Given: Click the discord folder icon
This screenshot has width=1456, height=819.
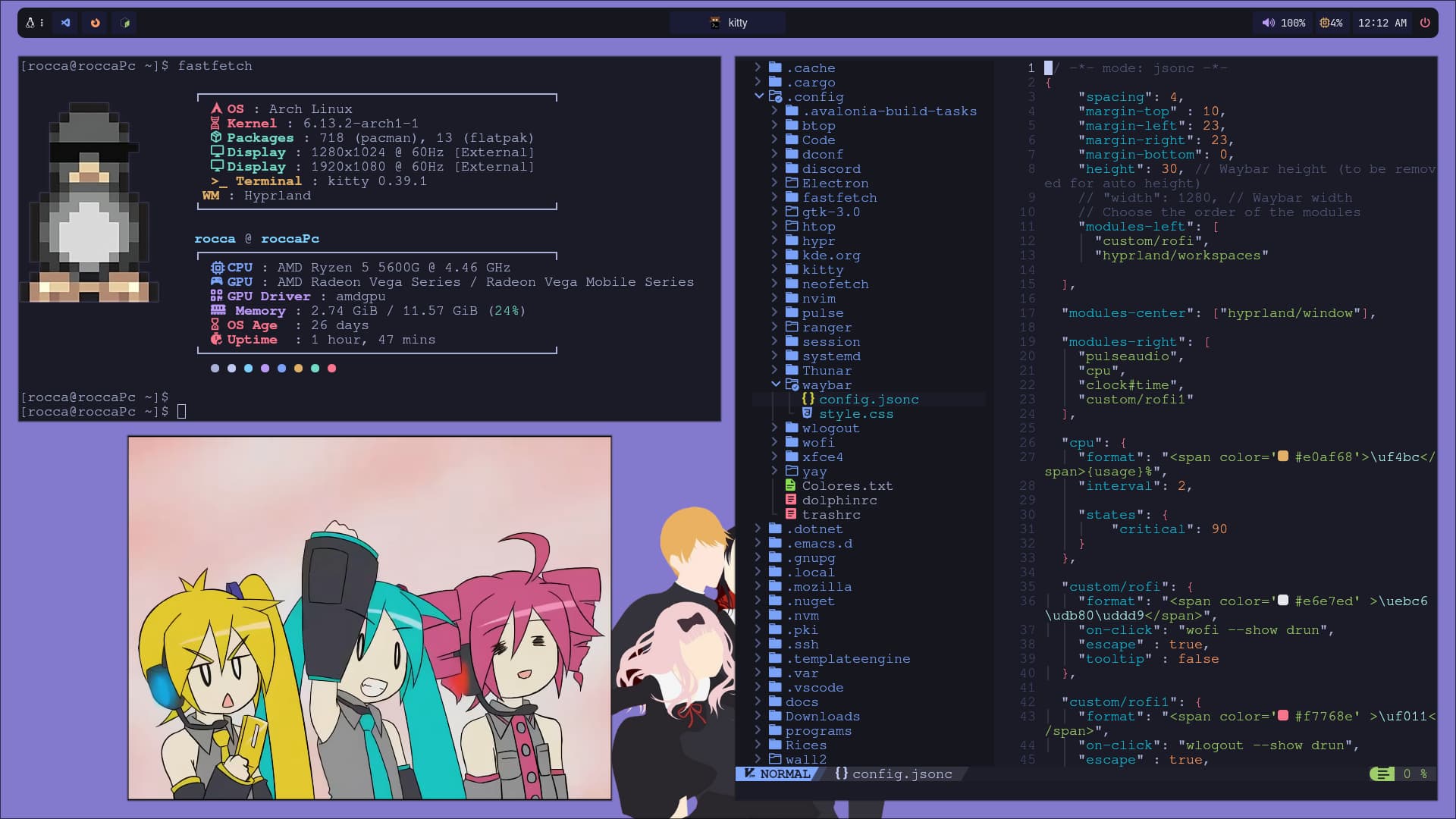Looking at the screenshot, I should coord(792,168).
